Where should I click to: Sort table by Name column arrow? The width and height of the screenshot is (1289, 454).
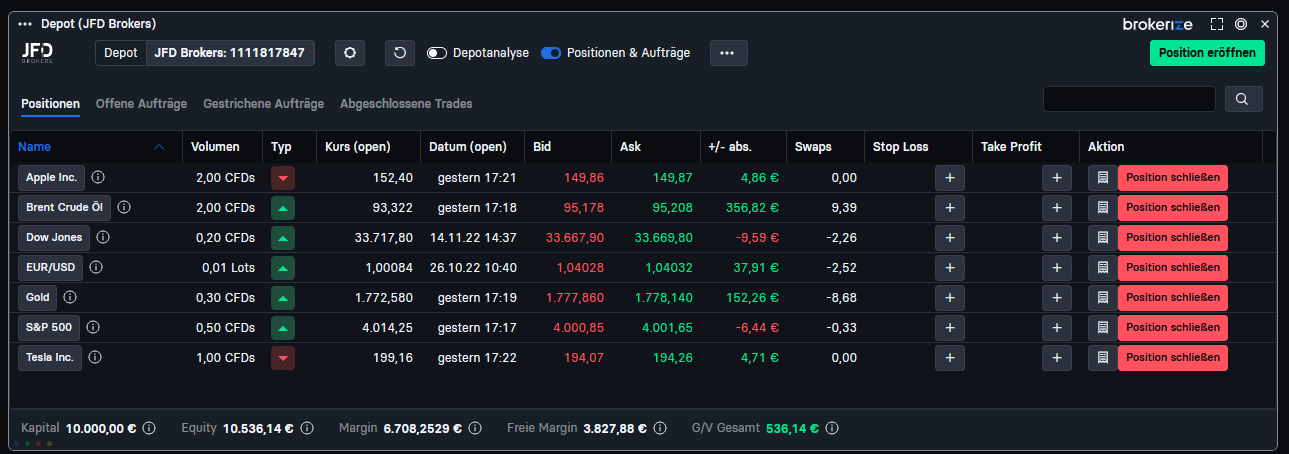[159, 147]
